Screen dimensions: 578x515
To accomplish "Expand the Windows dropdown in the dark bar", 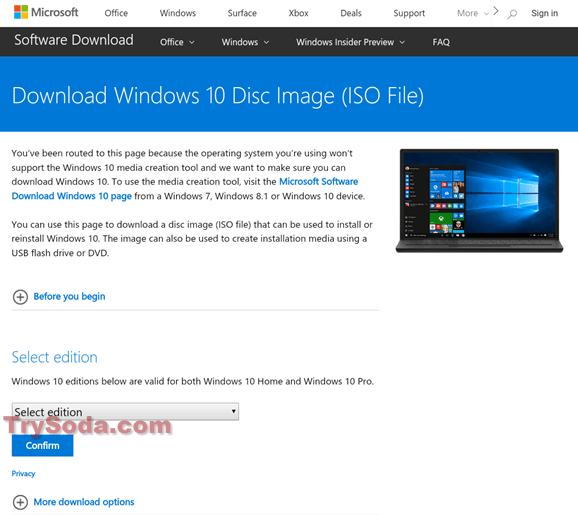I will [245, 42].
